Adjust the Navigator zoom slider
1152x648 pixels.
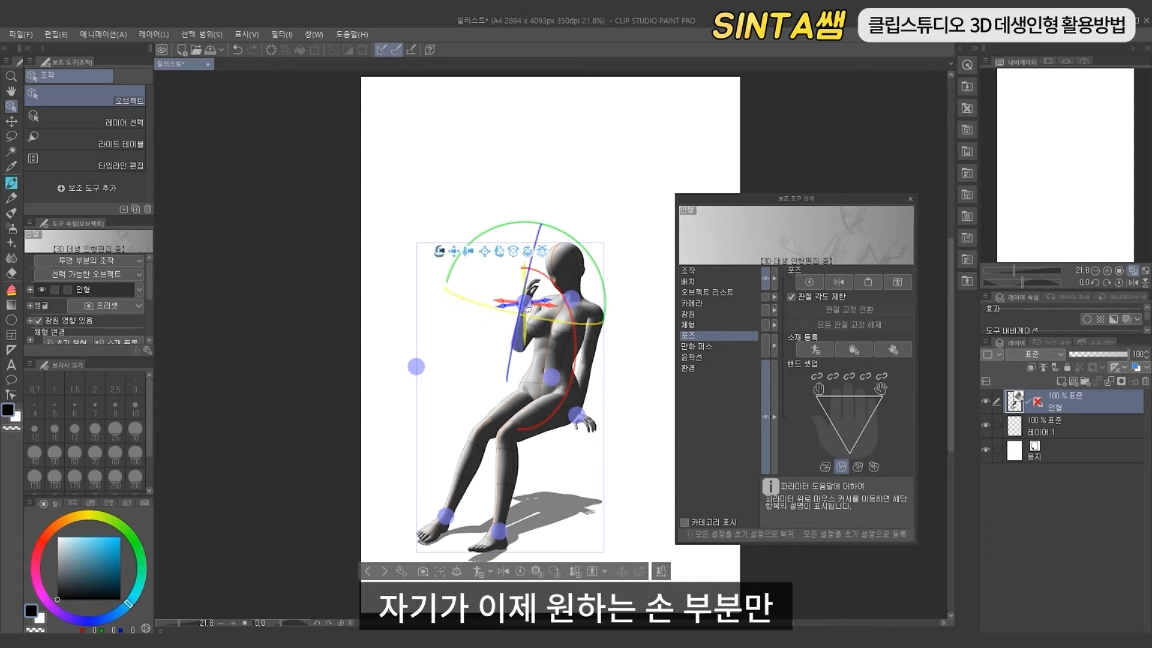coord(1022,271)
